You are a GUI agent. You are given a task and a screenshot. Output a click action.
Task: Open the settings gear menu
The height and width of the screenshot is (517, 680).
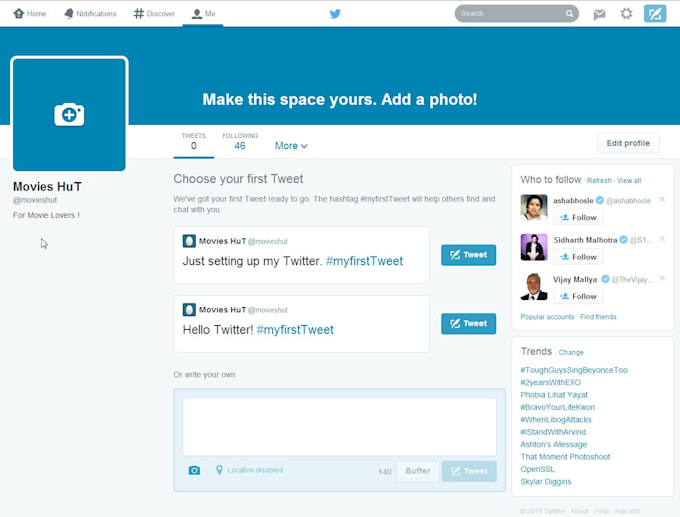click(x=626, y=13)
